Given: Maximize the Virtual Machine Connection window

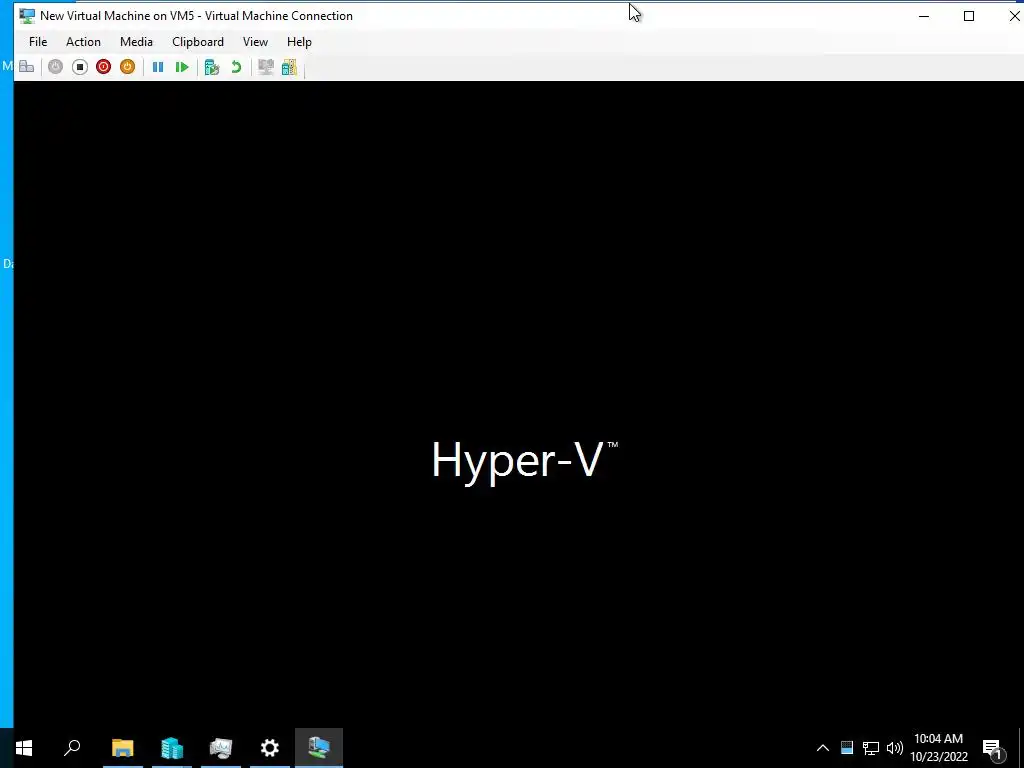Looking at the screenshot, I should click(x=969, y=16).
